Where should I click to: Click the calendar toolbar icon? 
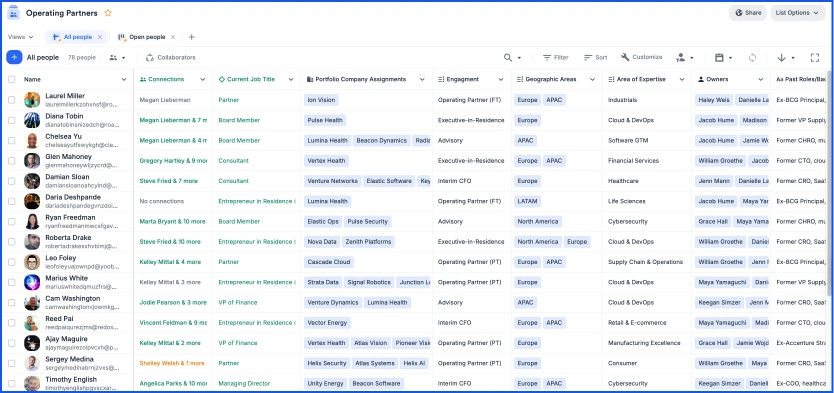(x=719, y=57)
